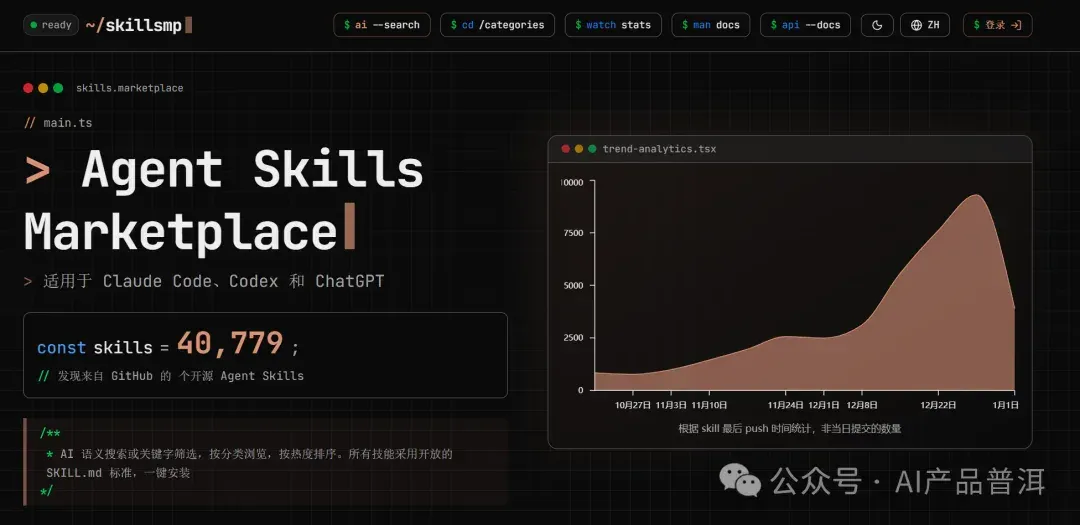The height and width of the screenshot is (525, 1080).
Task: Click the chart footnote about push 时间统计
Action: [x=789, y=429]
